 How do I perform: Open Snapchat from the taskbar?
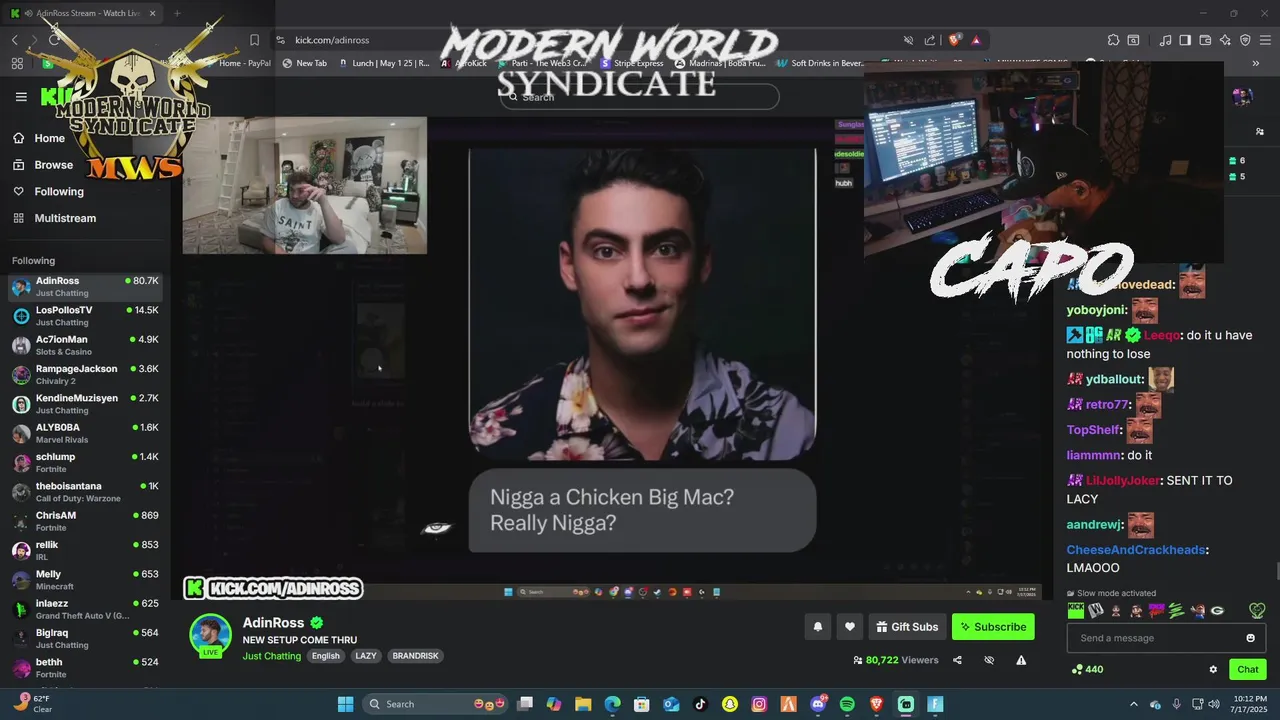tap(730, 704)
